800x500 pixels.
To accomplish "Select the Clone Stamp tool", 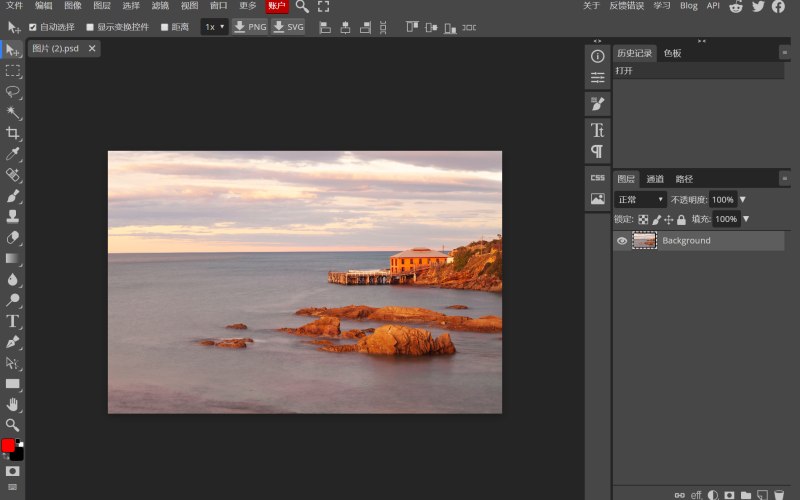I will point(12,216).
